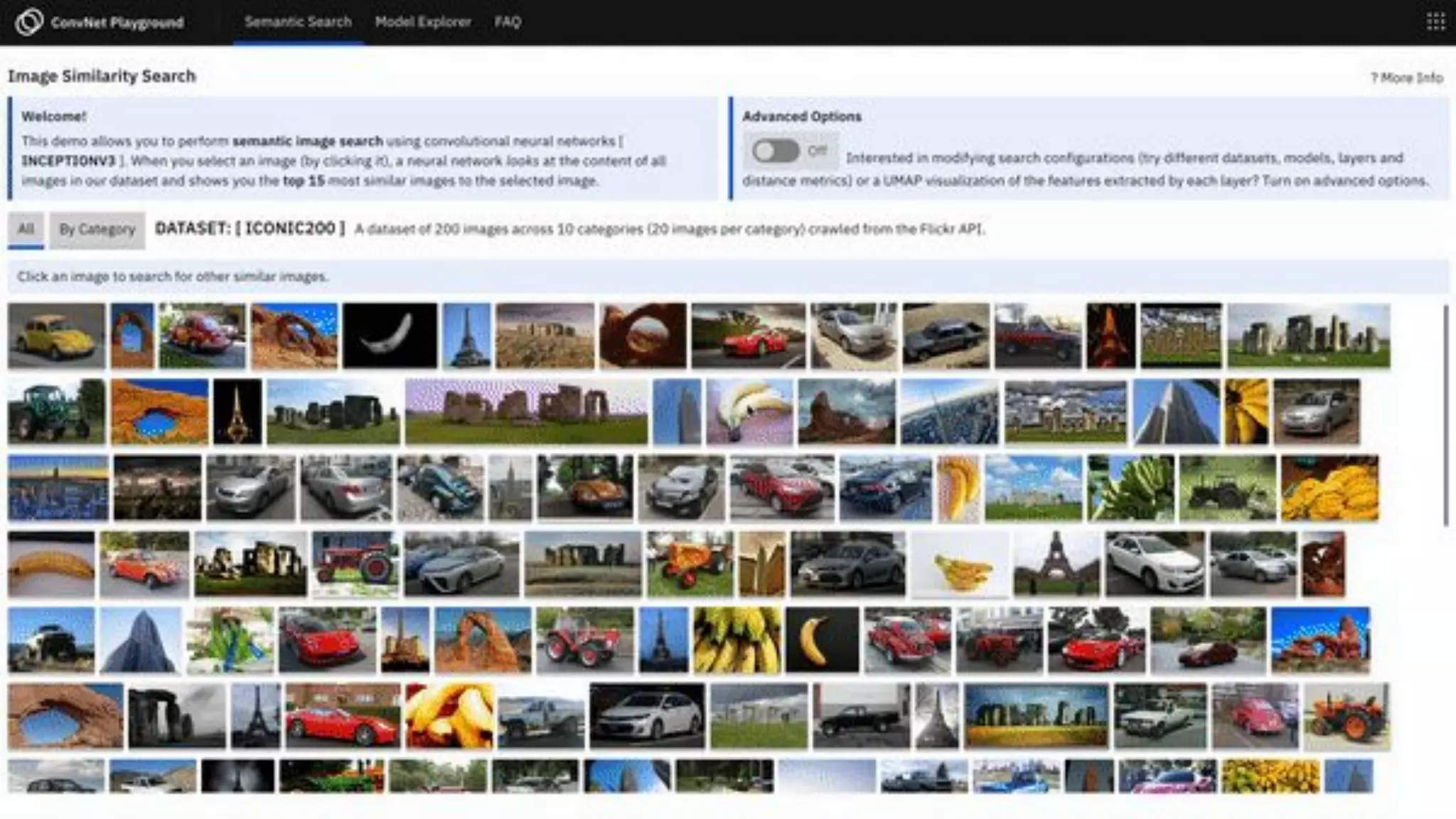Image resolution: width=1456 pixels, height=819 pixels.
Task: Pick the white banana on black image
Action: (x=390, y=336)
